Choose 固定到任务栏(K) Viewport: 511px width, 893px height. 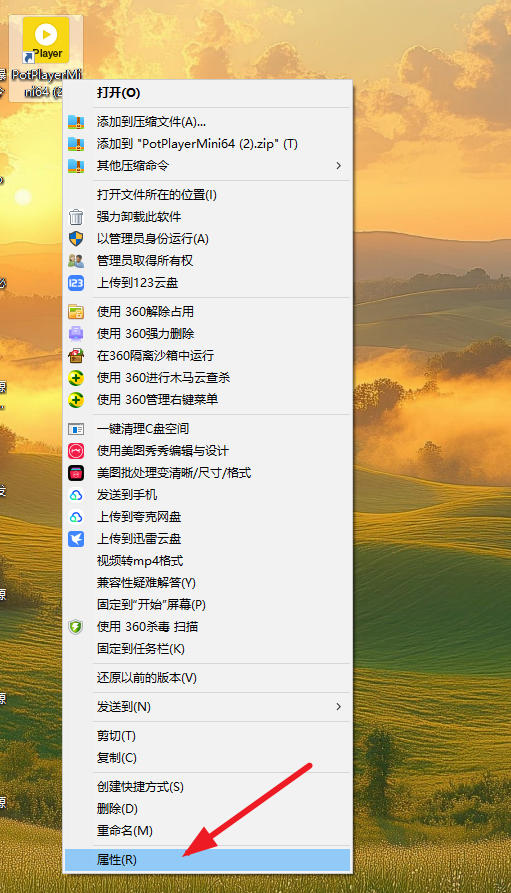coord(207,649)
